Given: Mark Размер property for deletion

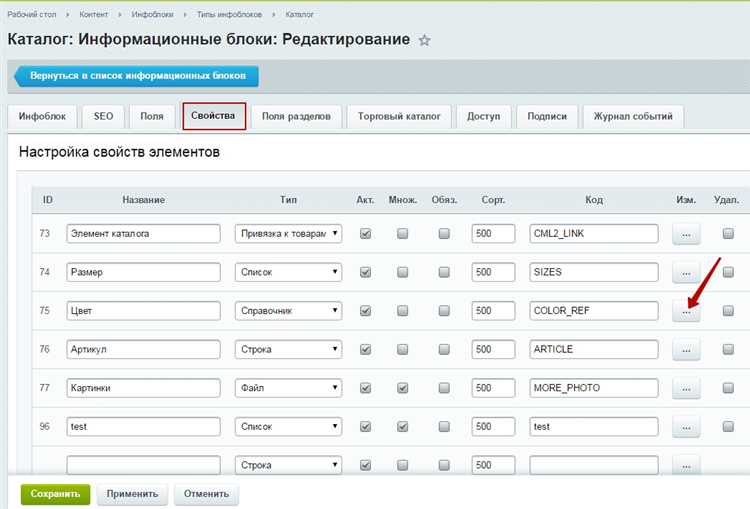Looking at the screenshot, I should 728,272.
